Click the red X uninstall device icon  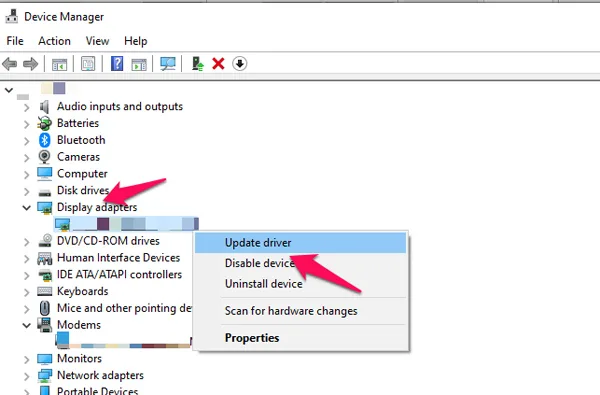point(218,64)
